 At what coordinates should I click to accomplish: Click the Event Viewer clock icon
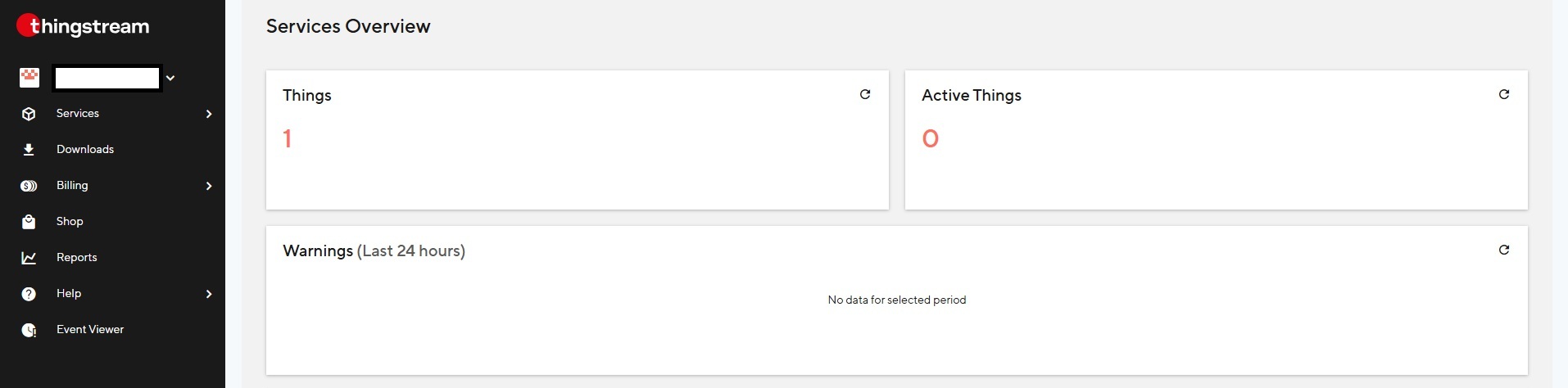[29, 330]
